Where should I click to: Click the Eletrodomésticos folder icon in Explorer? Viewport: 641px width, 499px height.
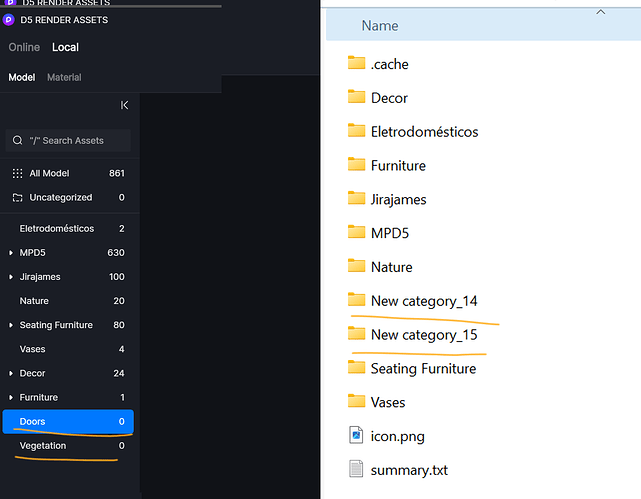click(356, 131)
